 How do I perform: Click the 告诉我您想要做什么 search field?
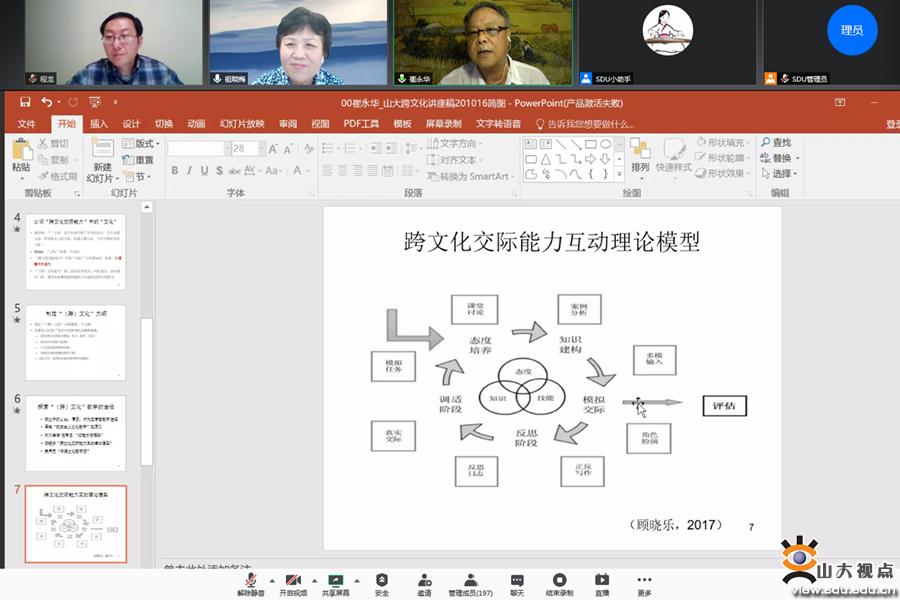(585, 124)
